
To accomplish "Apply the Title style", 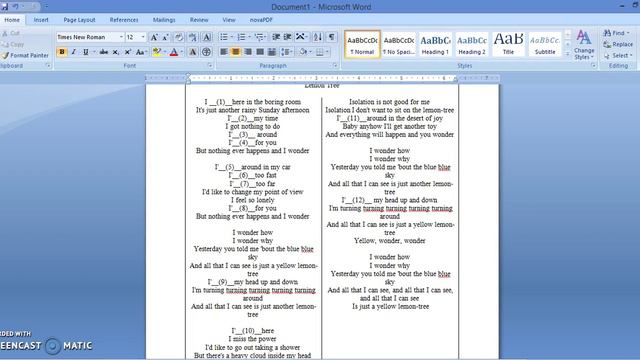I will [508, 44].
